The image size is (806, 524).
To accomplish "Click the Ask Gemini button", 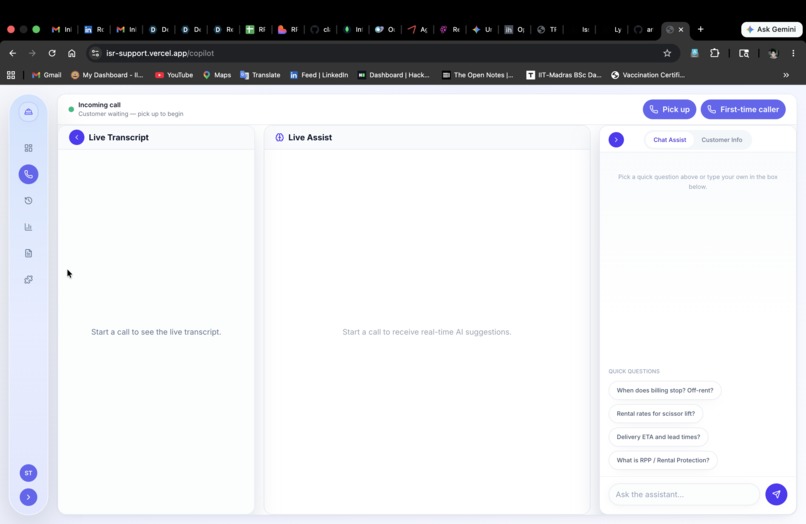I will click(771, 29).
